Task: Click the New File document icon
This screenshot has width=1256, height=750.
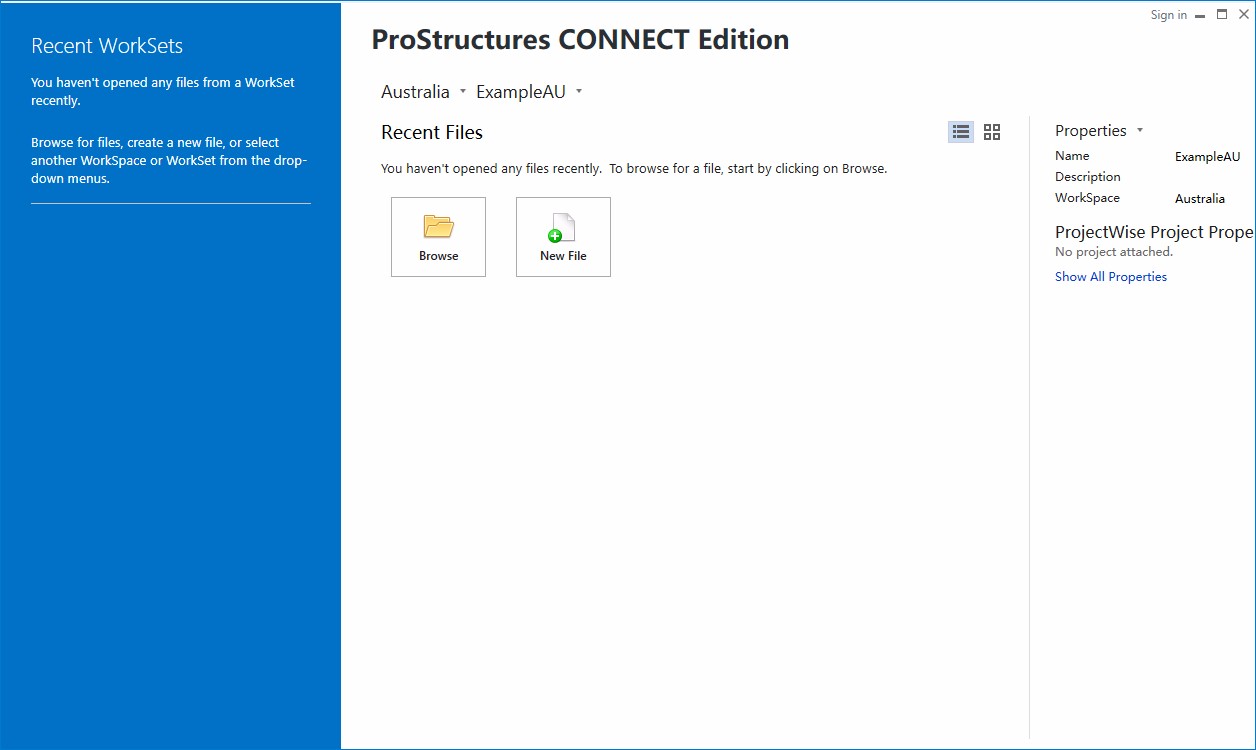Action: (562, 228)
